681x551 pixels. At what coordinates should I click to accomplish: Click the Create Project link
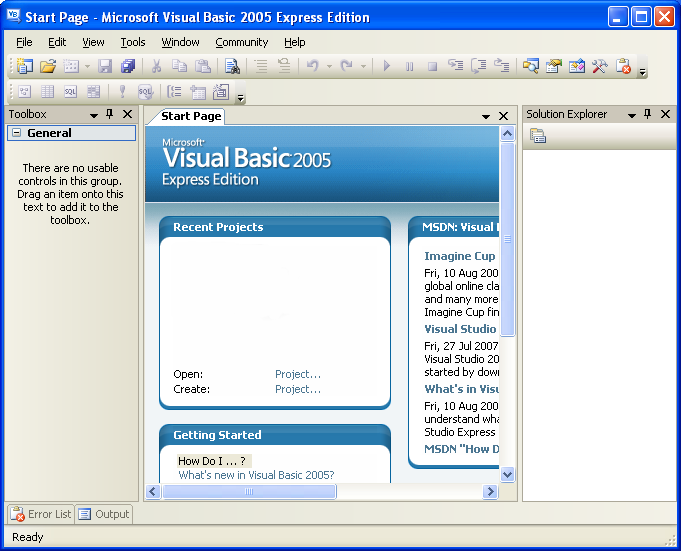tap(298, 389)
